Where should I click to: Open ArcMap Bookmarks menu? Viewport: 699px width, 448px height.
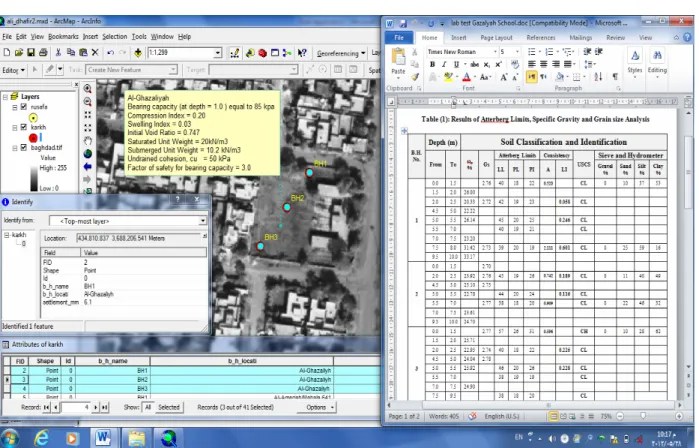click(x=63, y=37)
